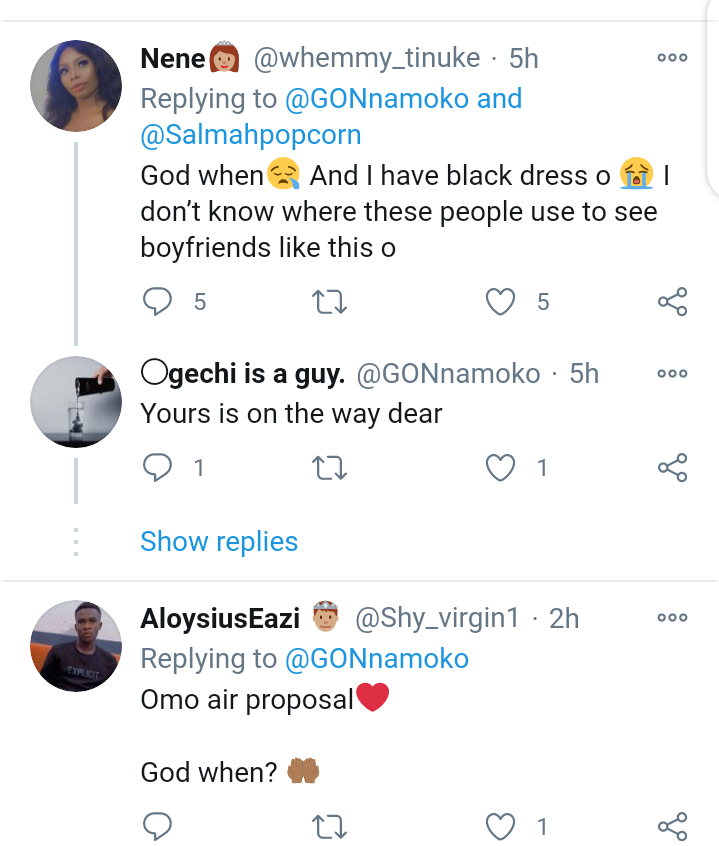719x846 pixels.
Task: Open @GONnamoko mention under AloysiusEazi's tweet
Action: click(x=375, y=659)
